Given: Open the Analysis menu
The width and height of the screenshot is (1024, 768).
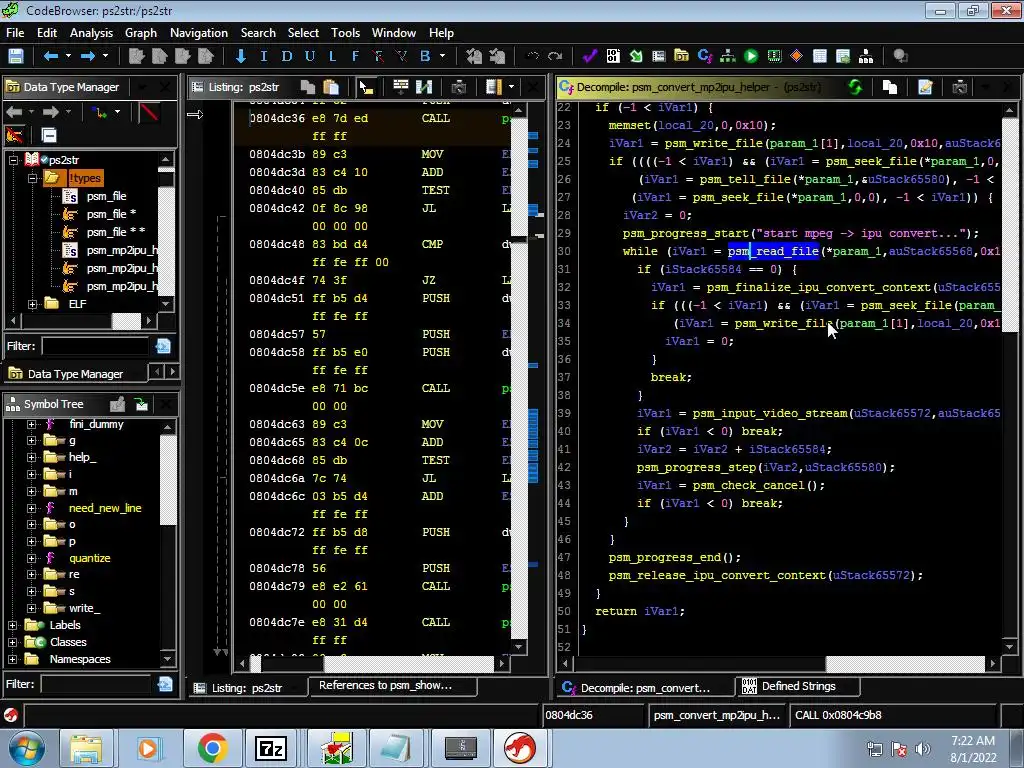Looking at the screenshot, I should (91, 33).
